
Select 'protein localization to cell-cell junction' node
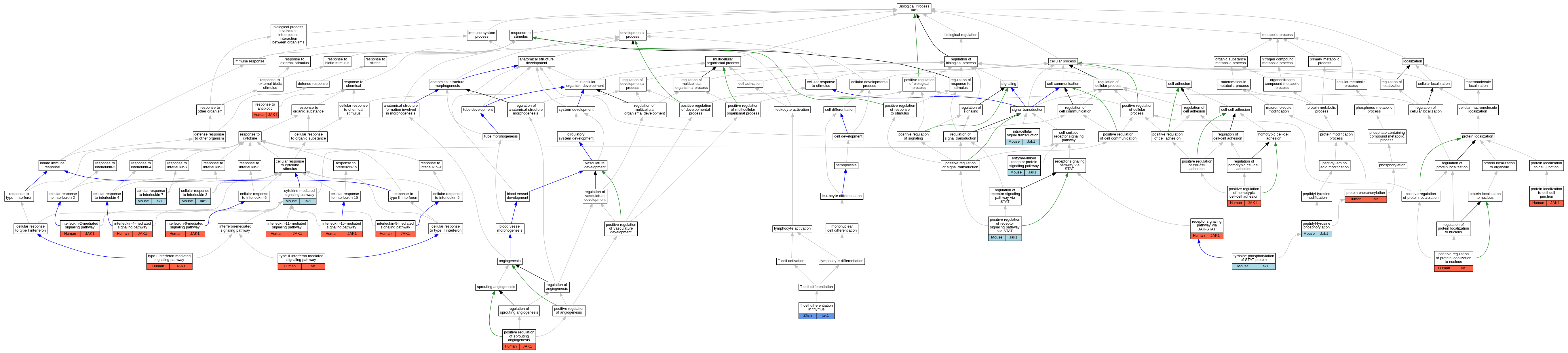(x=1547, y=196)
